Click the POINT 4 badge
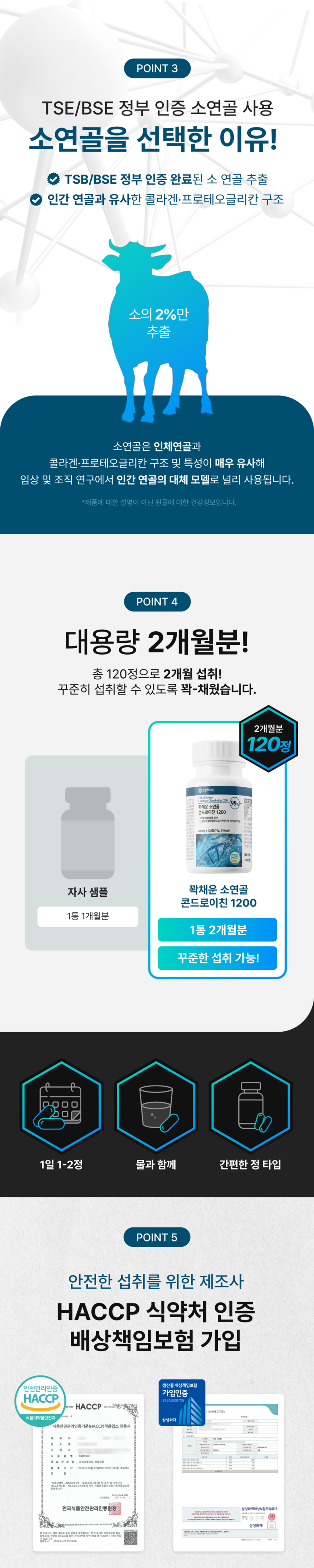This screenshot has width=314, height=1568. click(157, 601)
